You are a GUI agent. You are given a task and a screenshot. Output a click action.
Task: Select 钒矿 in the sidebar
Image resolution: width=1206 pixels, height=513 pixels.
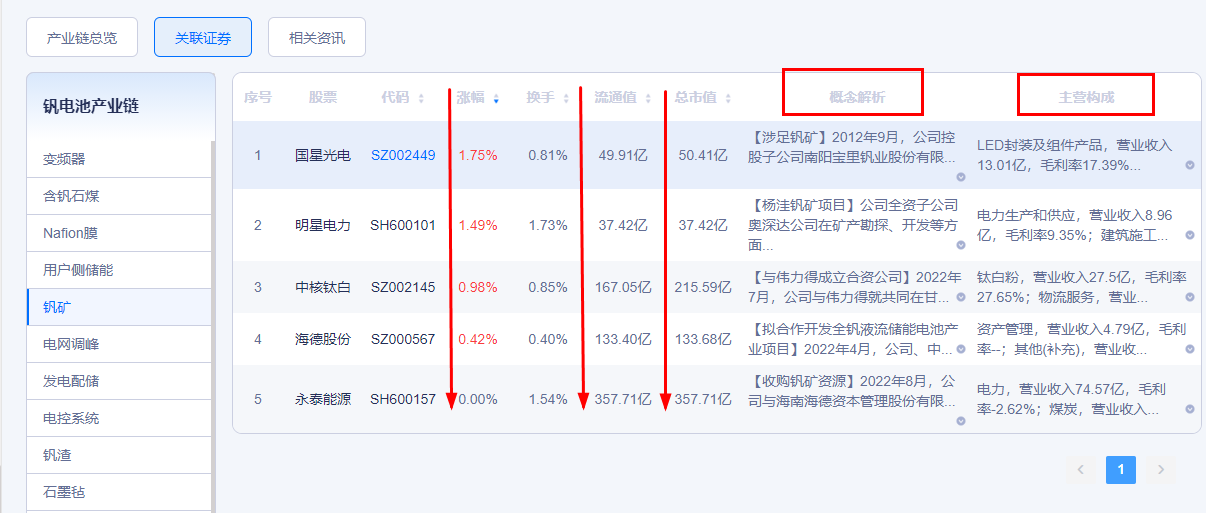pyautogui.click(x=119, y=307)
